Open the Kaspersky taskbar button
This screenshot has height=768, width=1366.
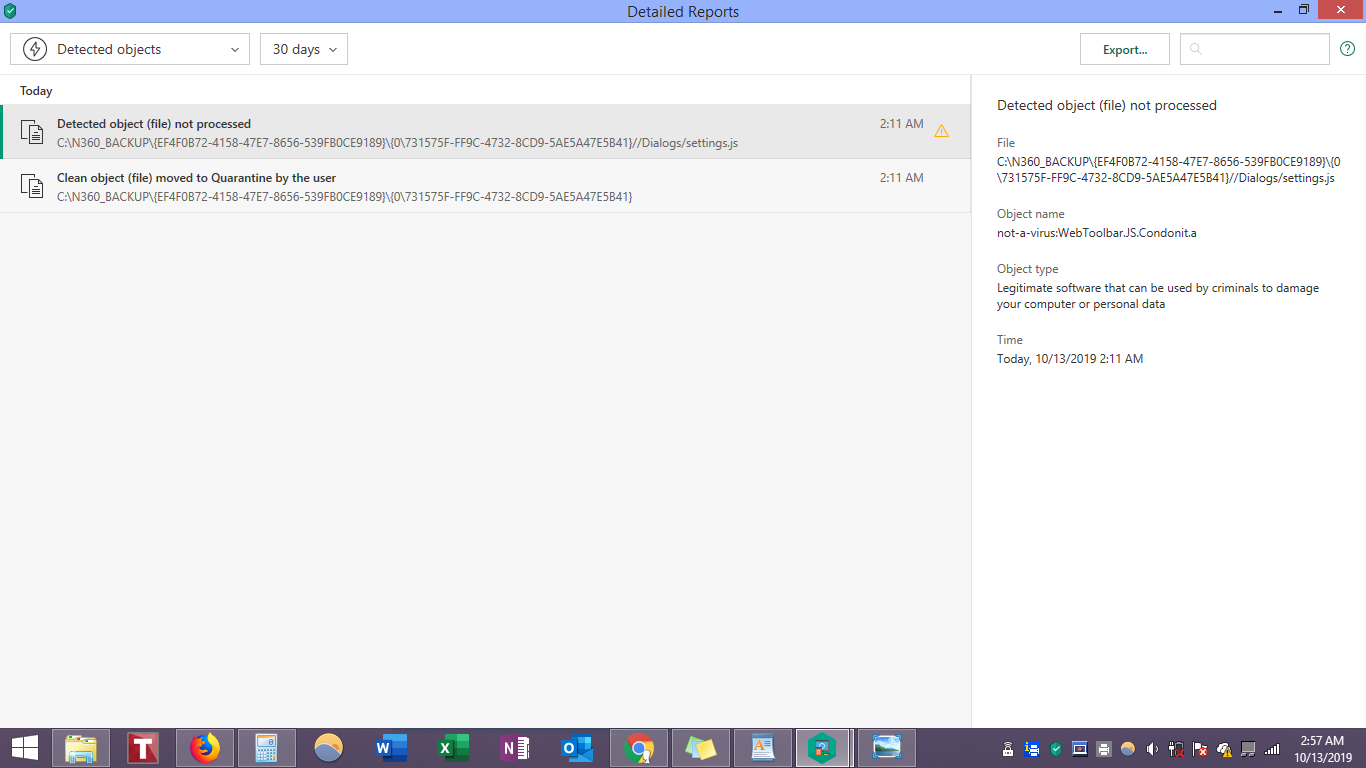[823, 748]
